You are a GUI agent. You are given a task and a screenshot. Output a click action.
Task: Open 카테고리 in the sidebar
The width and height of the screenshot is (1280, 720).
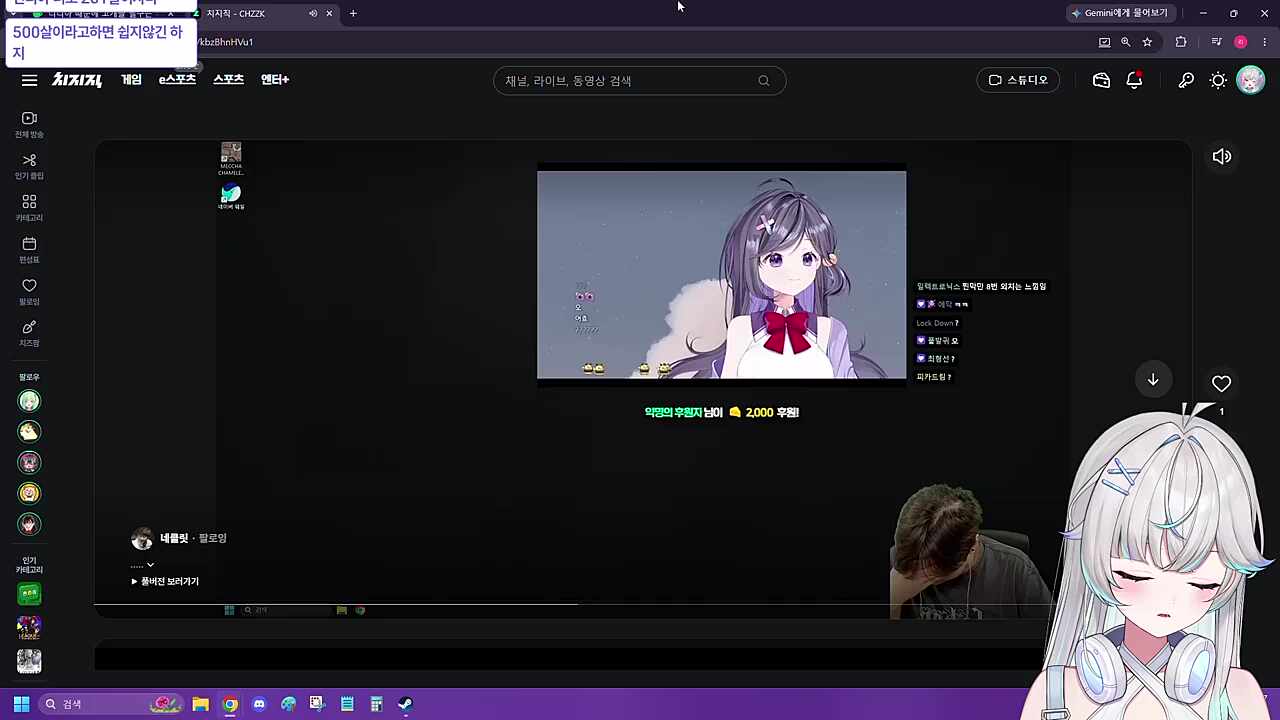29,209
